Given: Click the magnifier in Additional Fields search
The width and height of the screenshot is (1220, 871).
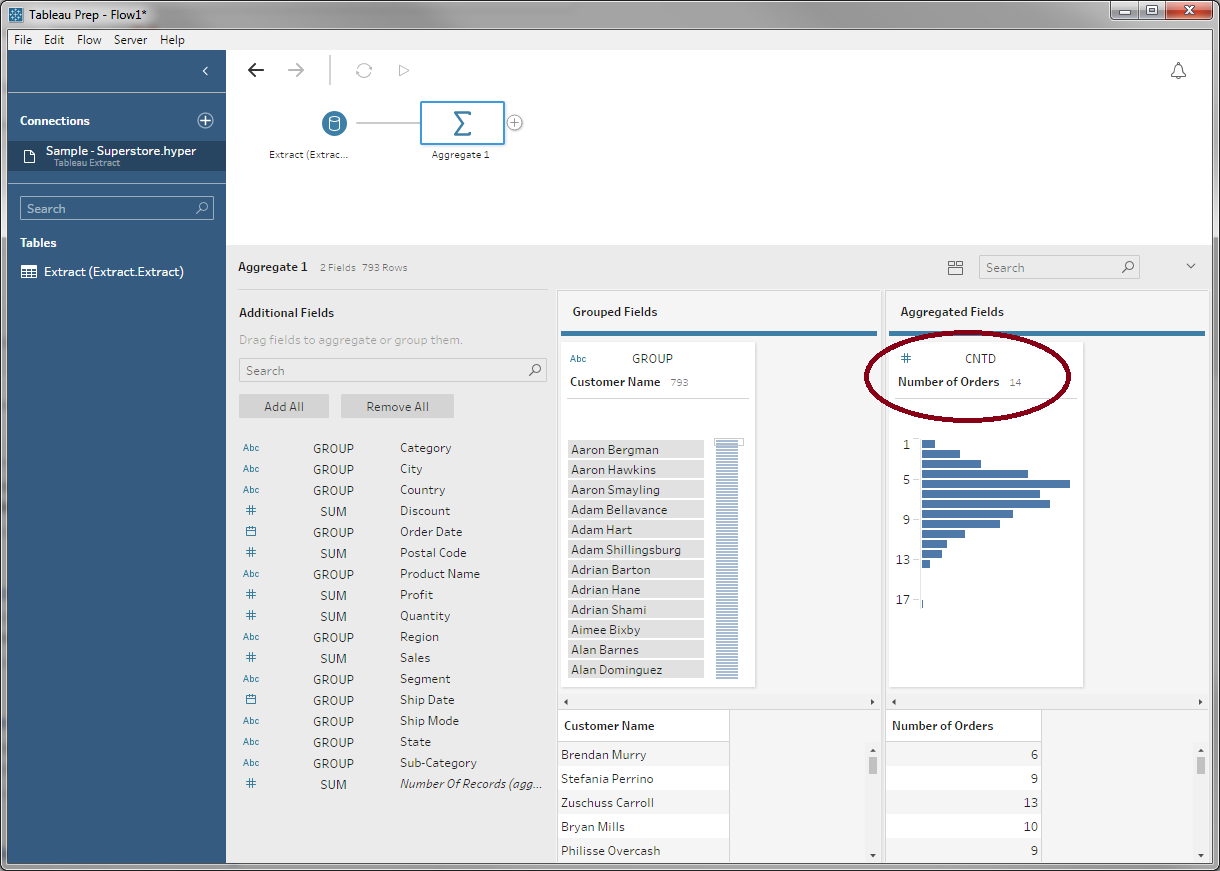Looking at the screenshot, I should pos(536,370).
